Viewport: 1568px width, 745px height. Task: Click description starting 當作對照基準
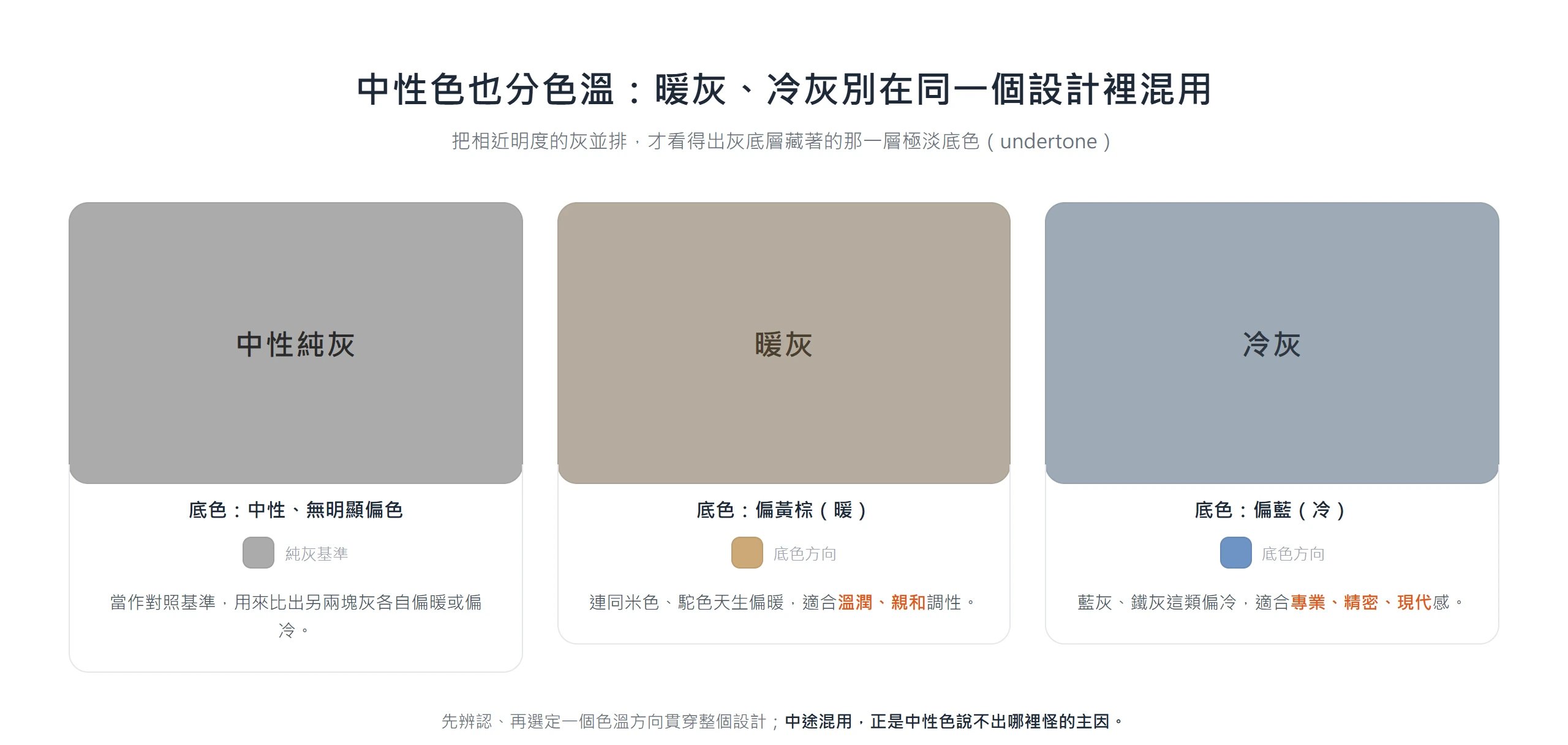(296, 616)
